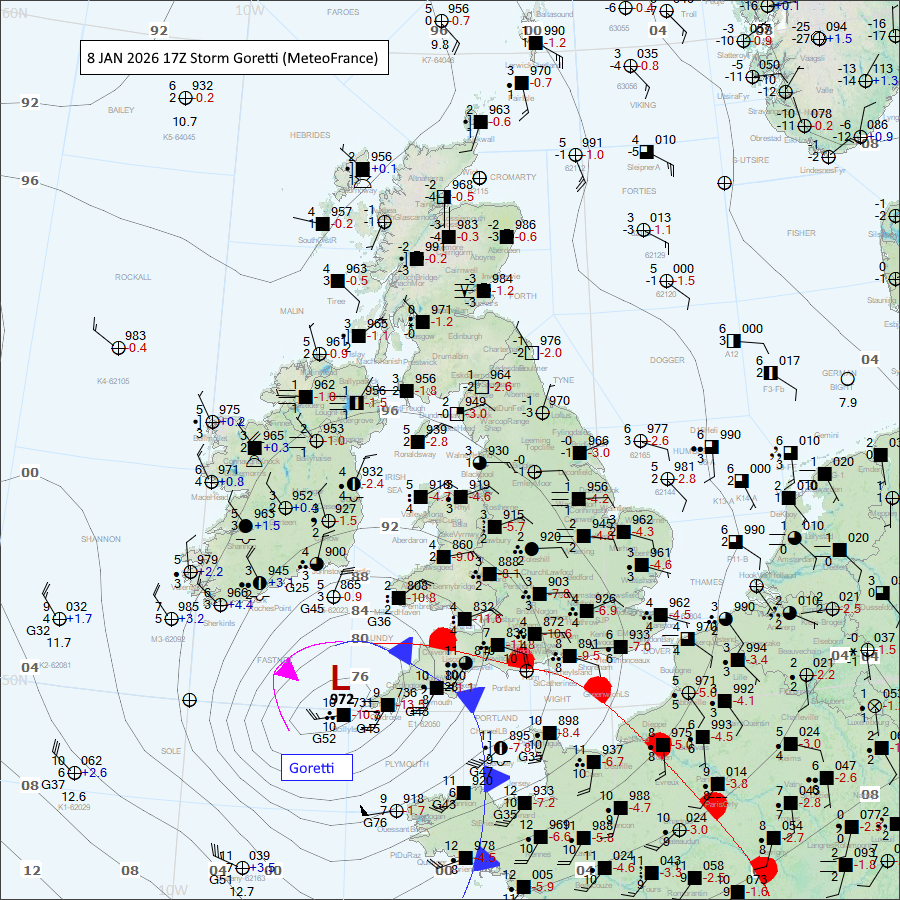Select the K4-62105 buoy circle near Rockall

(119, 347)
